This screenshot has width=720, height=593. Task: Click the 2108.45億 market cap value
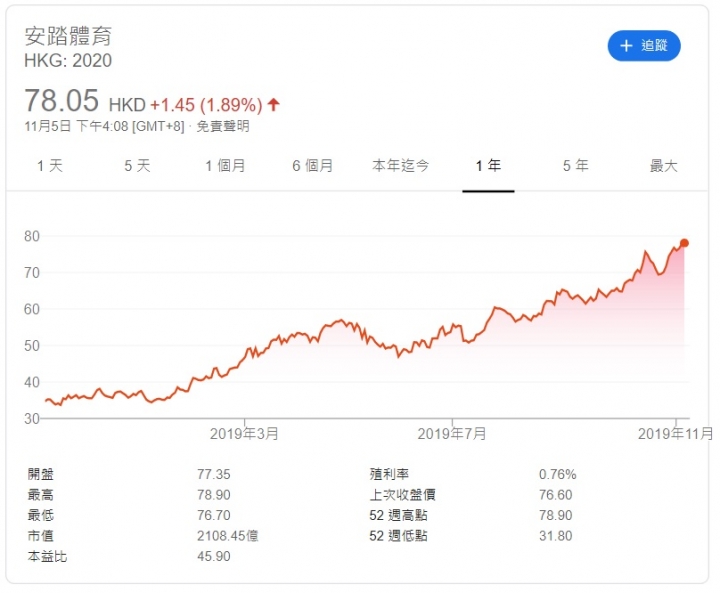point(228,536)
